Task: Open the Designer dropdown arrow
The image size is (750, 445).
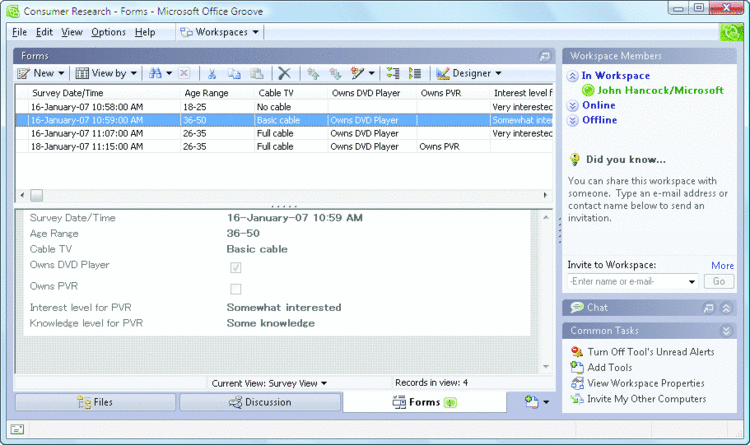Action: (x=498, y=73)
